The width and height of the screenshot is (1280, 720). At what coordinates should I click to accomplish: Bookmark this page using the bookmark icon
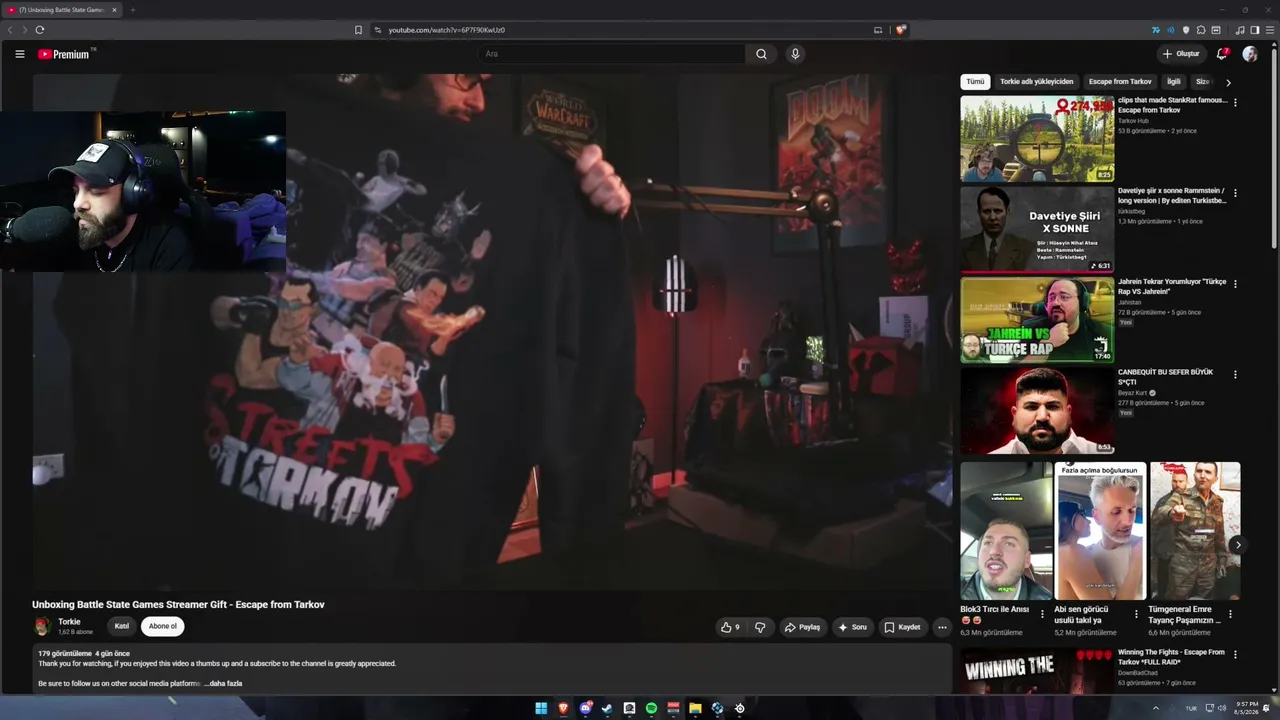[x=358, y=30]
